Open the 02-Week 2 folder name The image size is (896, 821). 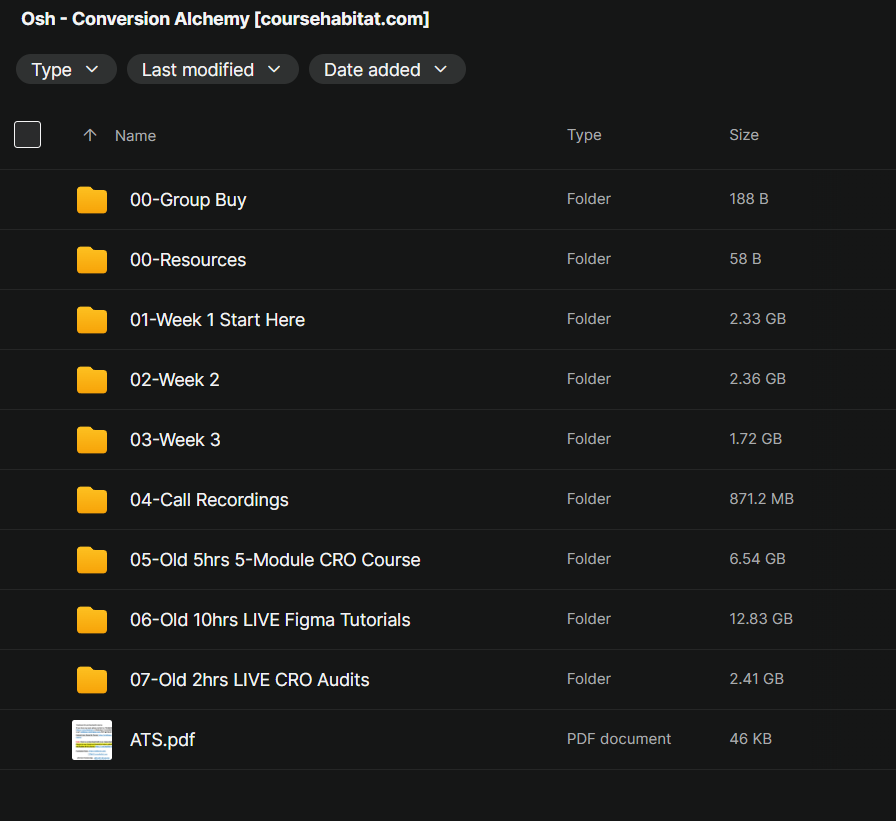coord(174,380)
